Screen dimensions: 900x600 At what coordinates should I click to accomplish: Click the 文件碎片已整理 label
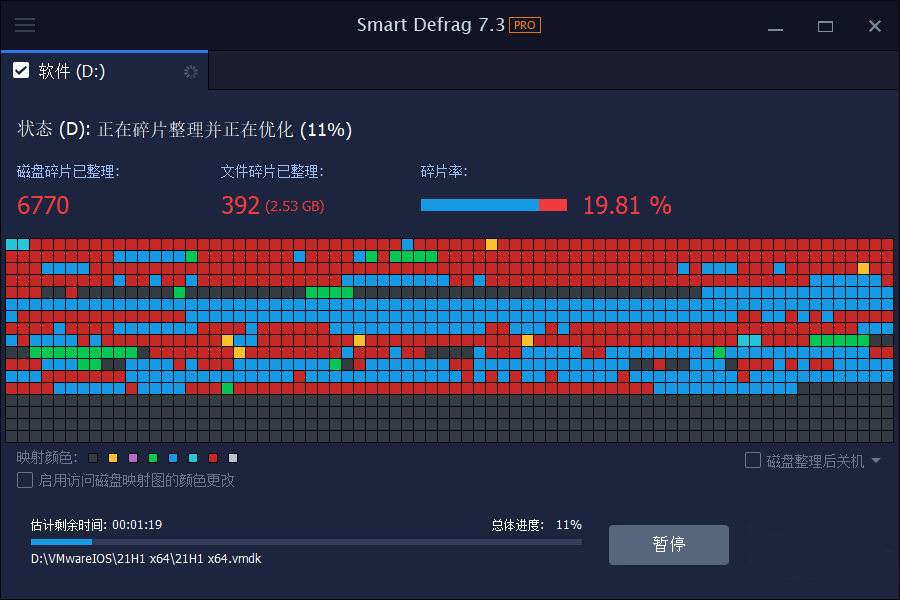pos(272,171)
